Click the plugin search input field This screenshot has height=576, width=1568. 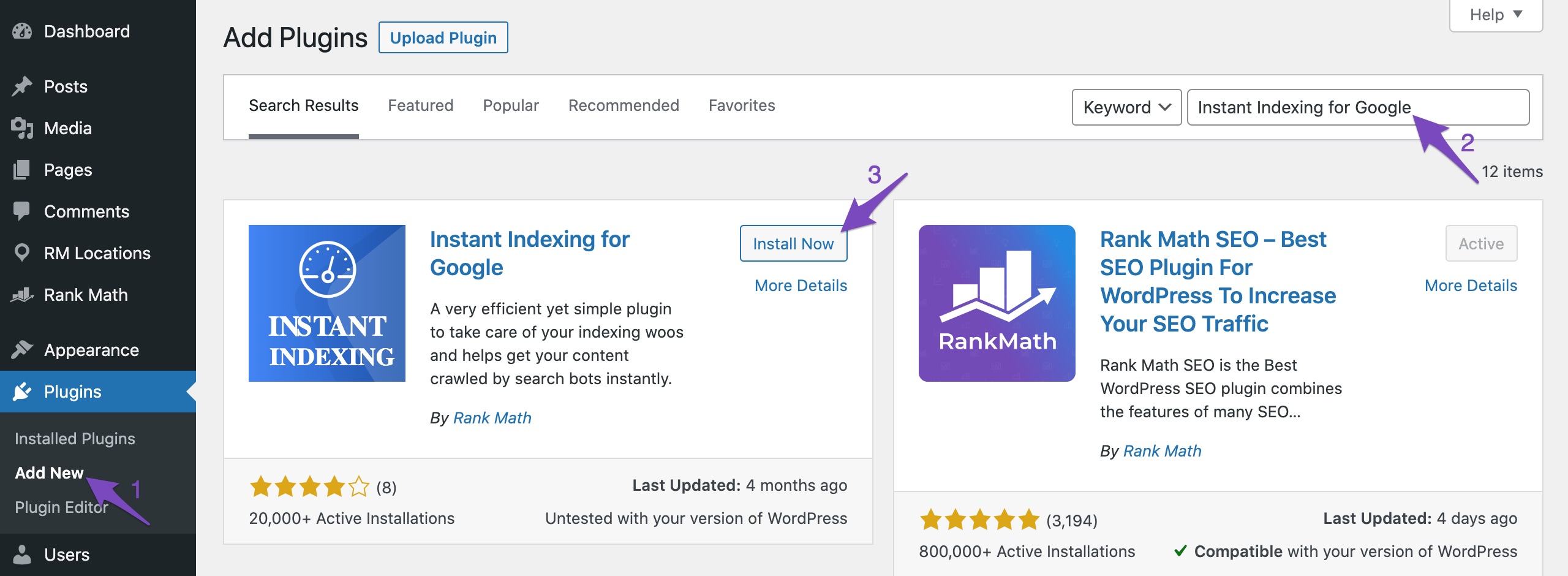(1357, 107)
